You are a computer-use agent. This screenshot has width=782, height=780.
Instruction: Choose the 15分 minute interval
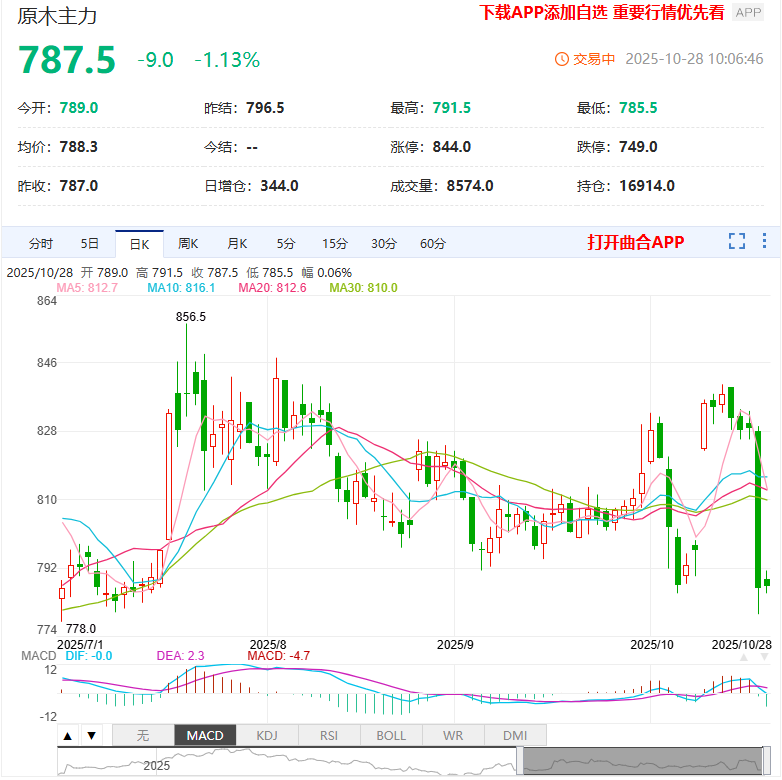pyautogui.click(x=335, y=243)
